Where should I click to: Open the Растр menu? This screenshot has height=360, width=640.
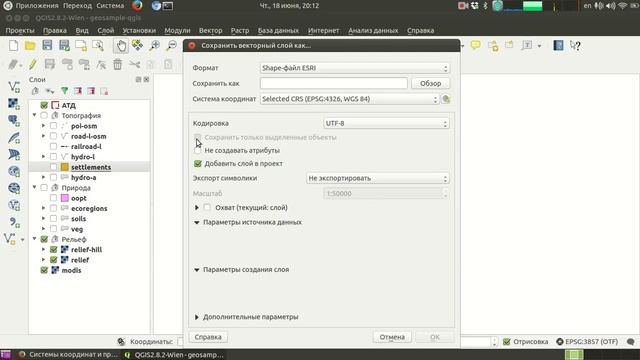click(x=240, y=31)
